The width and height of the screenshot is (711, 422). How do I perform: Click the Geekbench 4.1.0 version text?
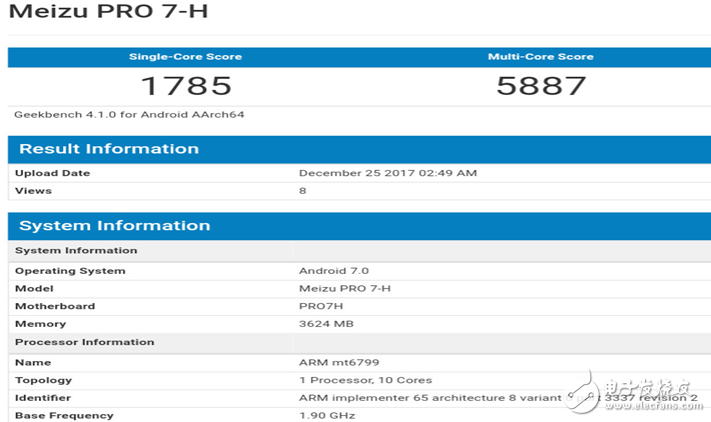pos(129,114)
